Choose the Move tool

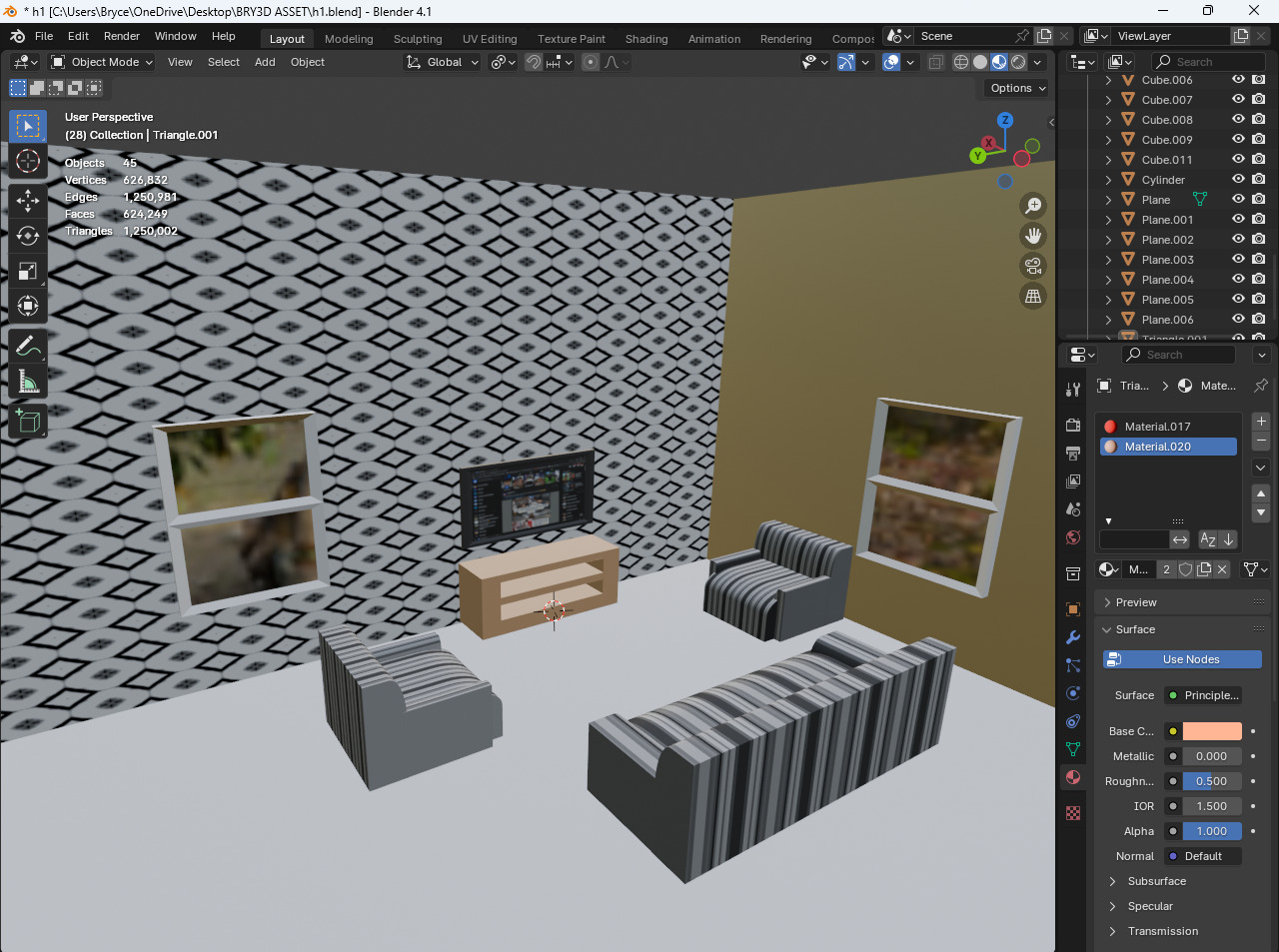pyautogui.click(x=28, y=200)
